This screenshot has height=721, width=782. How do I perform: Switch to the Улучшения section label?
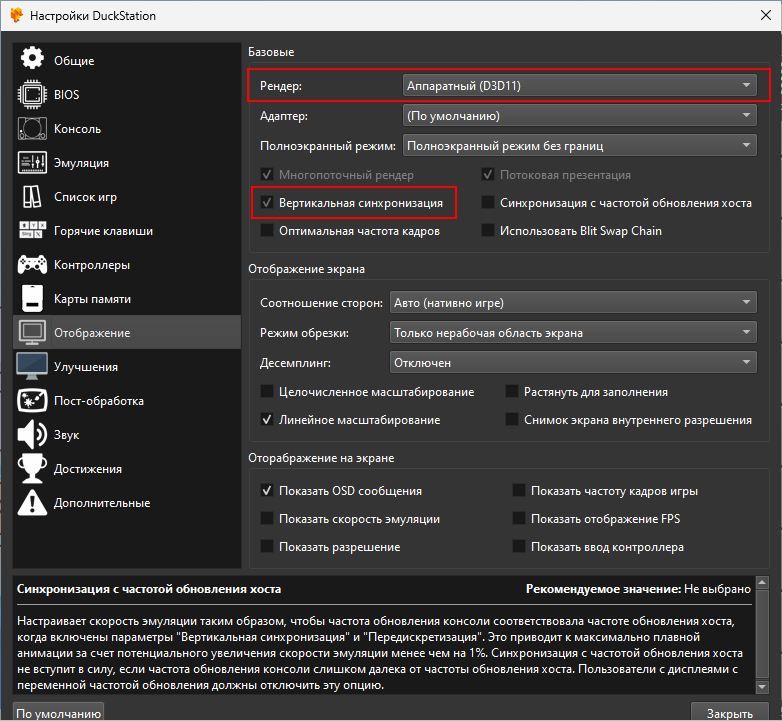pyautogui.click(x=86, y=366)
